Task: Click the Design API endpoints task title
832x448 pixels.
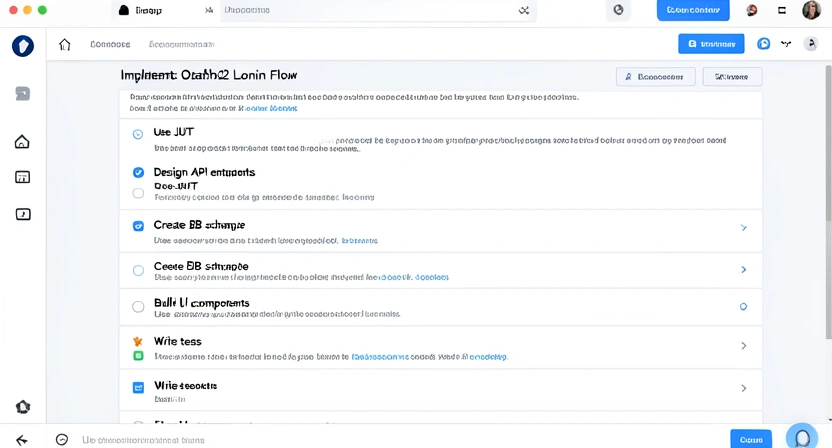Action: click(204, 173)
